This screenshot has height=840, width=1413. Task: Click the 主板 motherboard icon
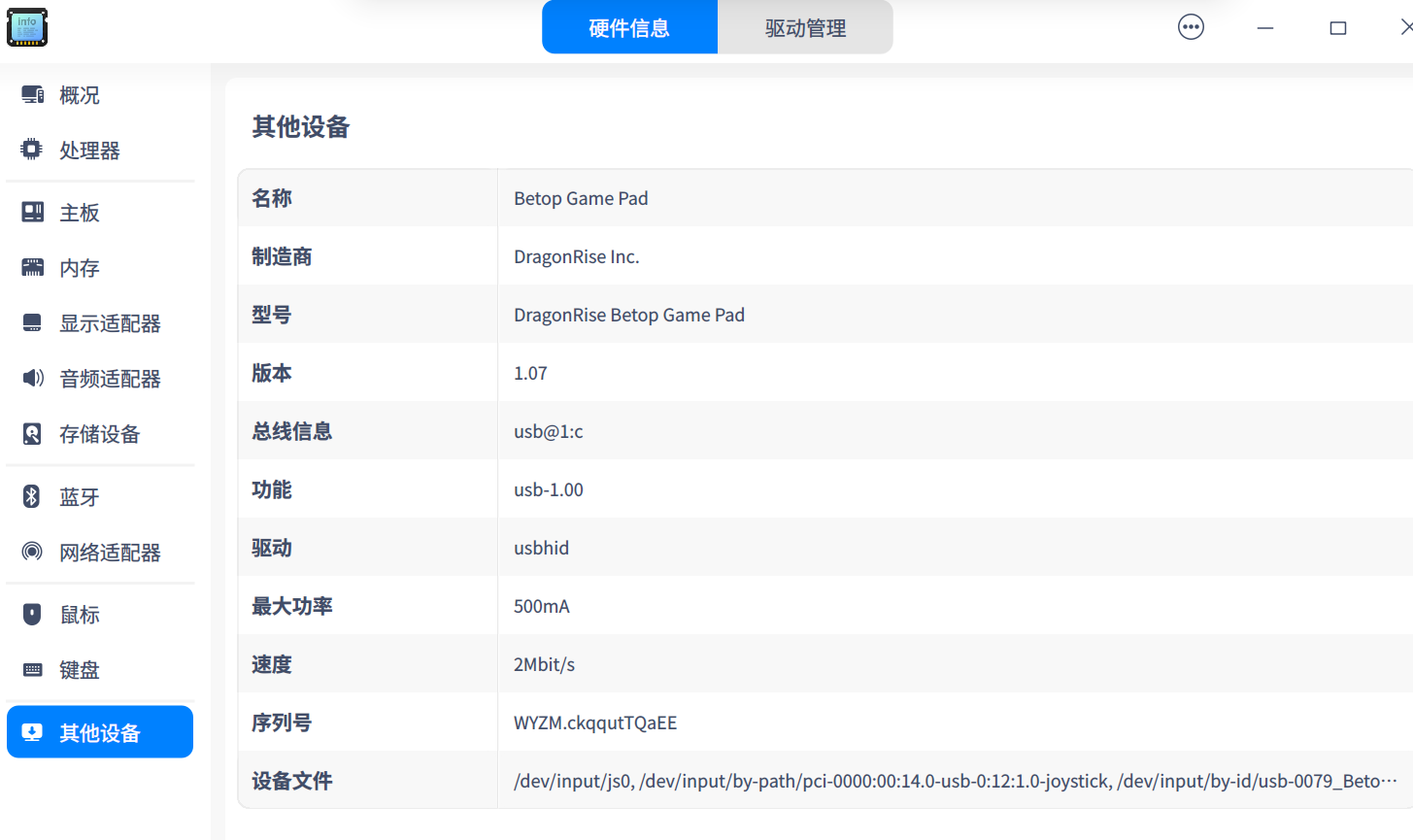click(x=33, y=212)
